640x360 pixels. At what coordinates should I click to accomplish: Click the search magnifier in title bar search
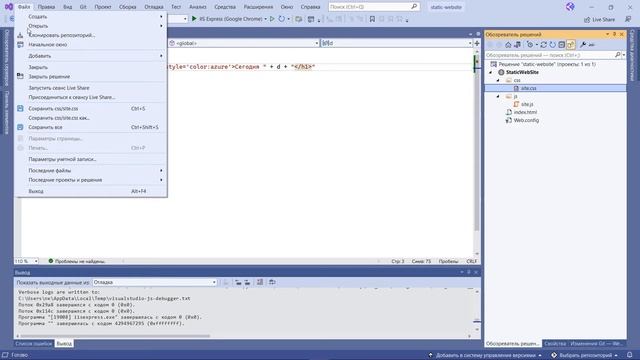[x=414, y=7]
